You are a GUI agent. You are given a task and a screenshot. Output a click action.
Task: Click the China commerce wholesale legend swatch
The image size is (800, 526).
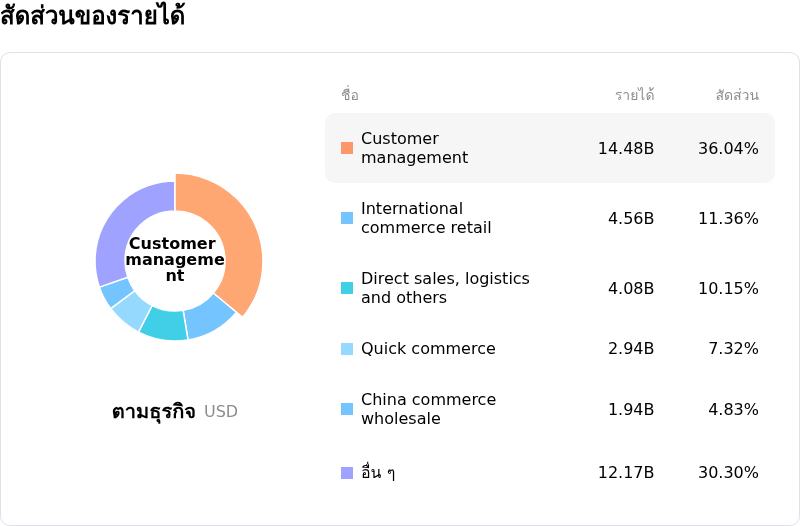tap(347, 409)
